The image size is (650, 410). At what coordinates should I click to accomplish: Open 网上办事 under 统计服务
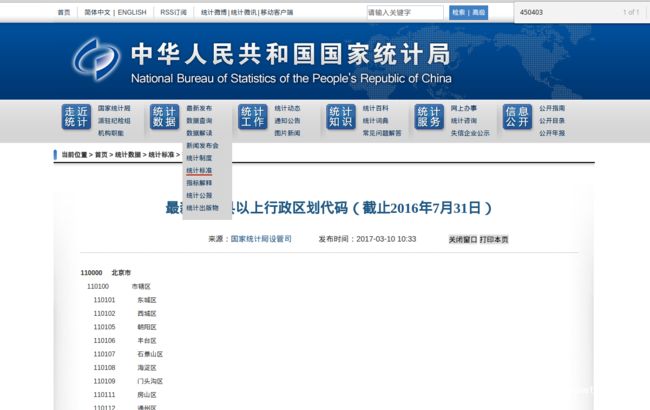pos(464,108)
